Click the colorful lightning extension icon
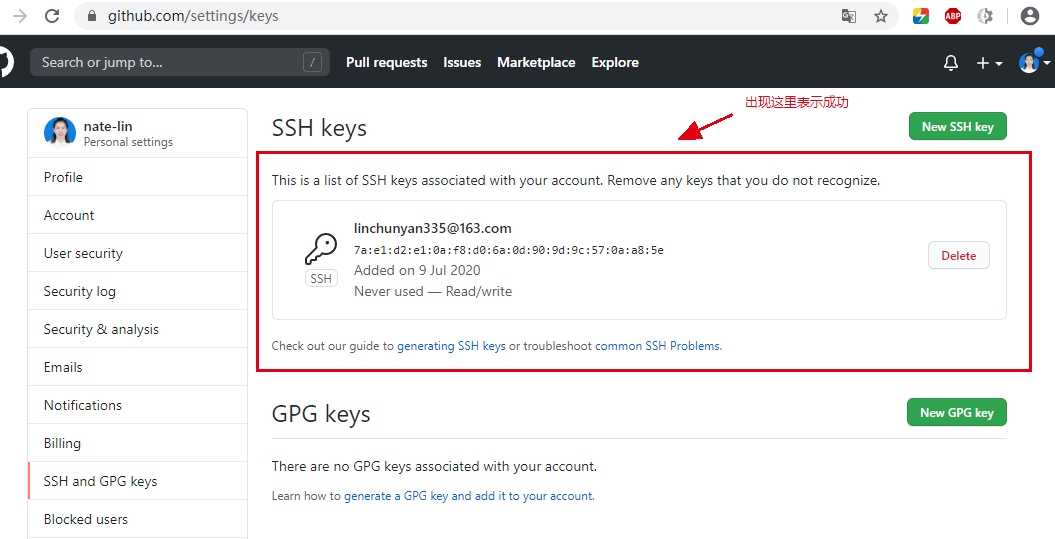Viewport: 1055px width, 539px height. (921, 16)
